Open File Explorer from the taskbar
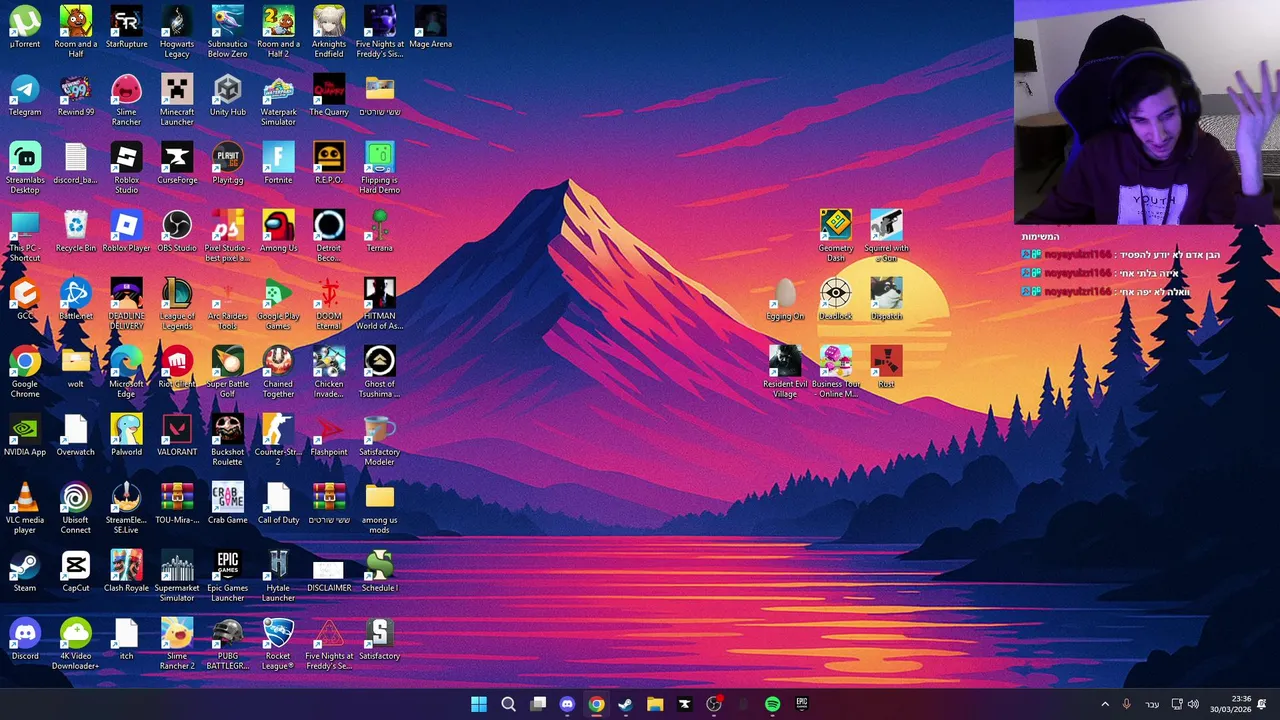The height and width of the screenshot is (720, 1280). (x=655, y=704)
